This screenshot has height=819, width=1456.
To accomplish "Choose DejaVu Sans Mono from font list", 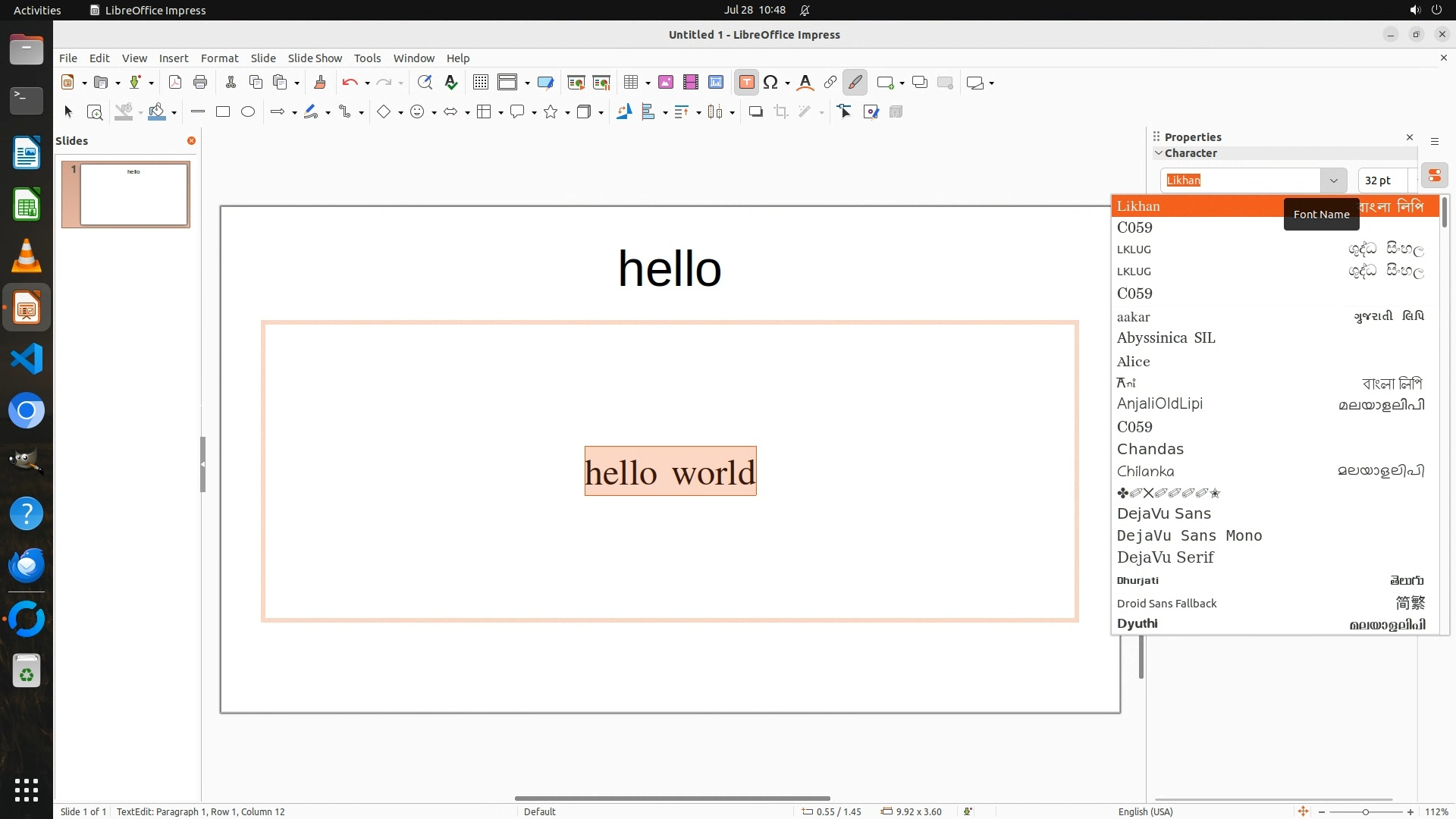I will [1189, 536].
